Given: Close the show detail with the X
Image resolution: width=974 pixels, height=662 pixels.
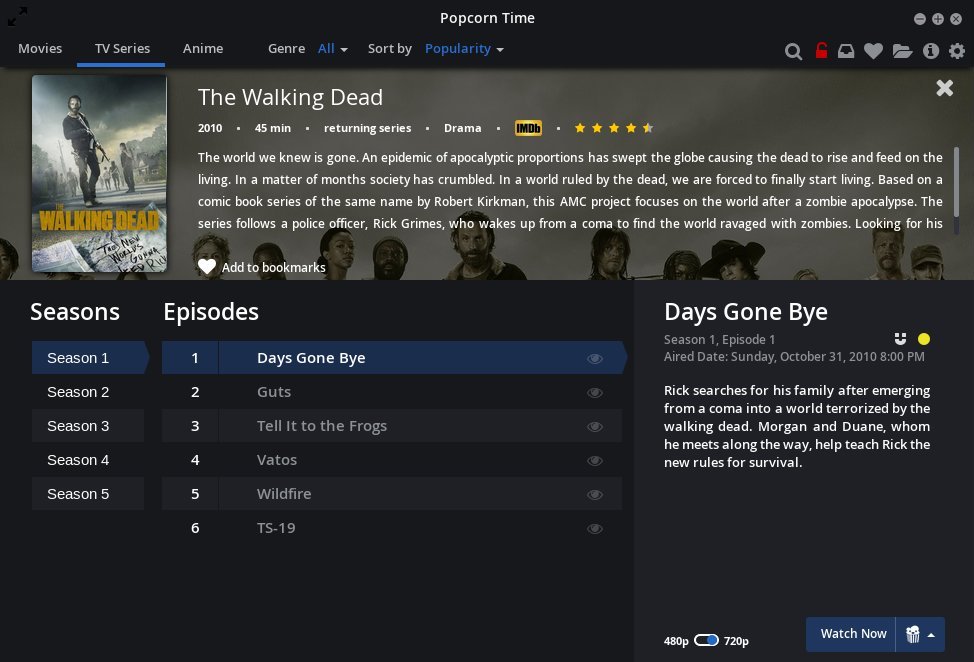Looking at the screenshot, I should point(944,88).
